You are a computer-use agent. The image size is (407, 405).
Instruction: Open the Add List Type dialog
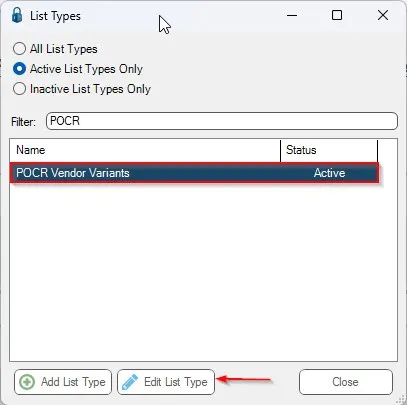(63, 382)
